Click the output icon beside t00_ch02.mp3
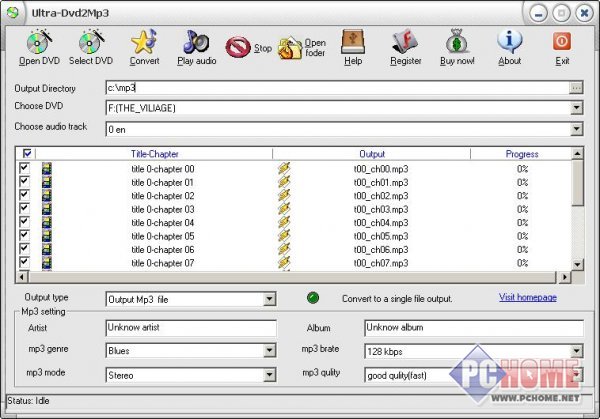 tap(284, 196)
